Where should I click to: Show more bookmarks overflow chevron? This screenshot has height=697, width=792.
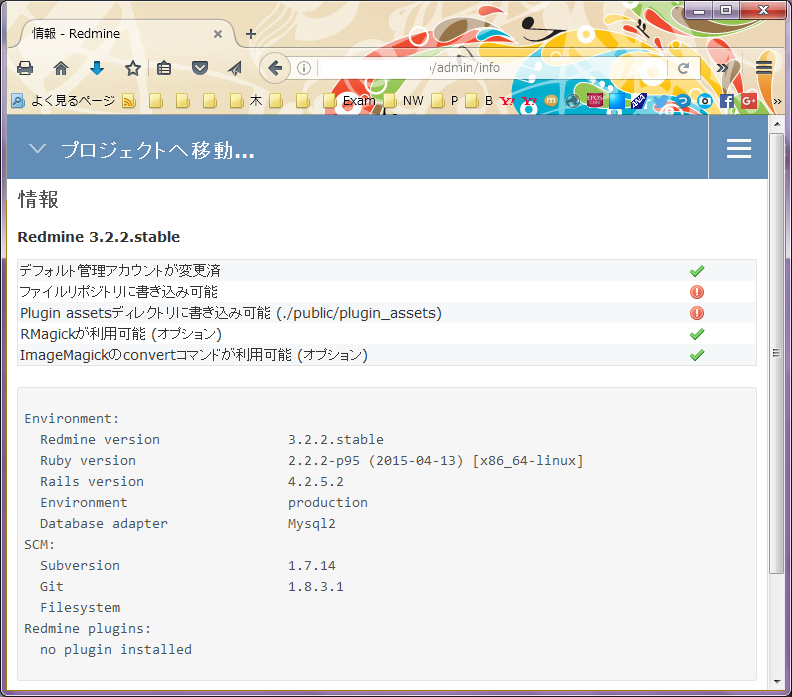777,102
